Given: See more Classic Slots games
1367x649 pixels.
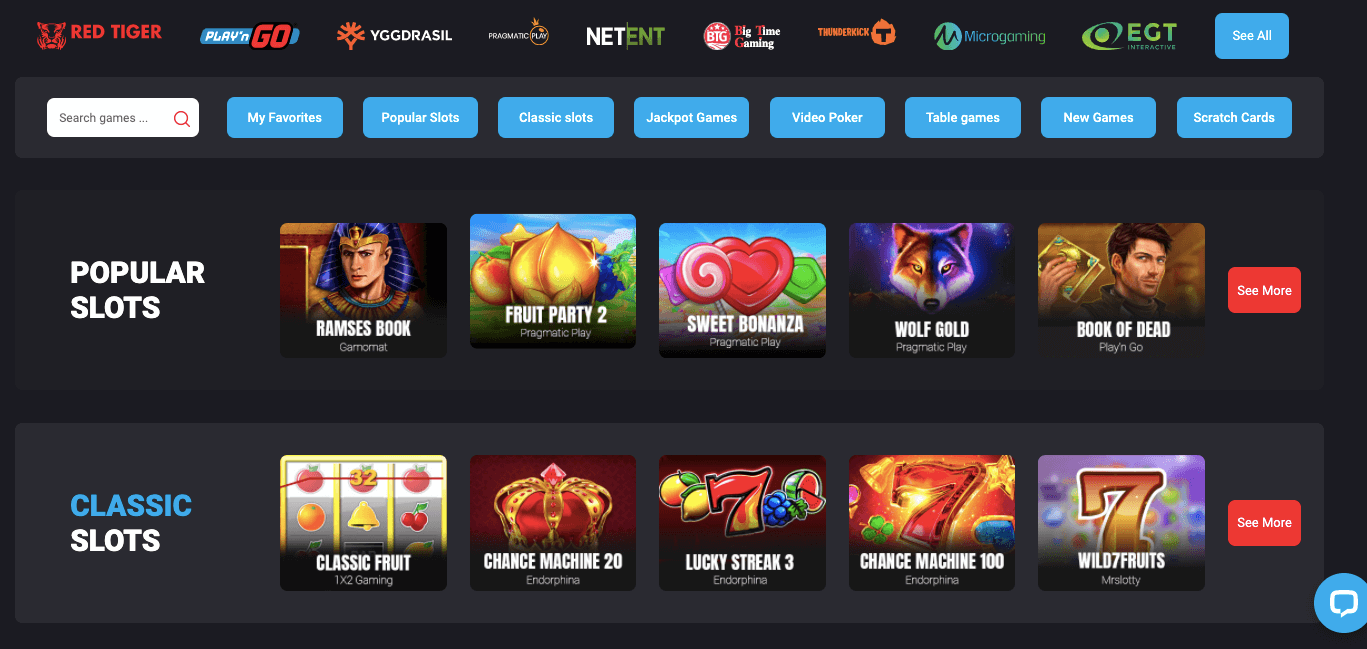Looking at the screenshot, I should [1264, 522].
